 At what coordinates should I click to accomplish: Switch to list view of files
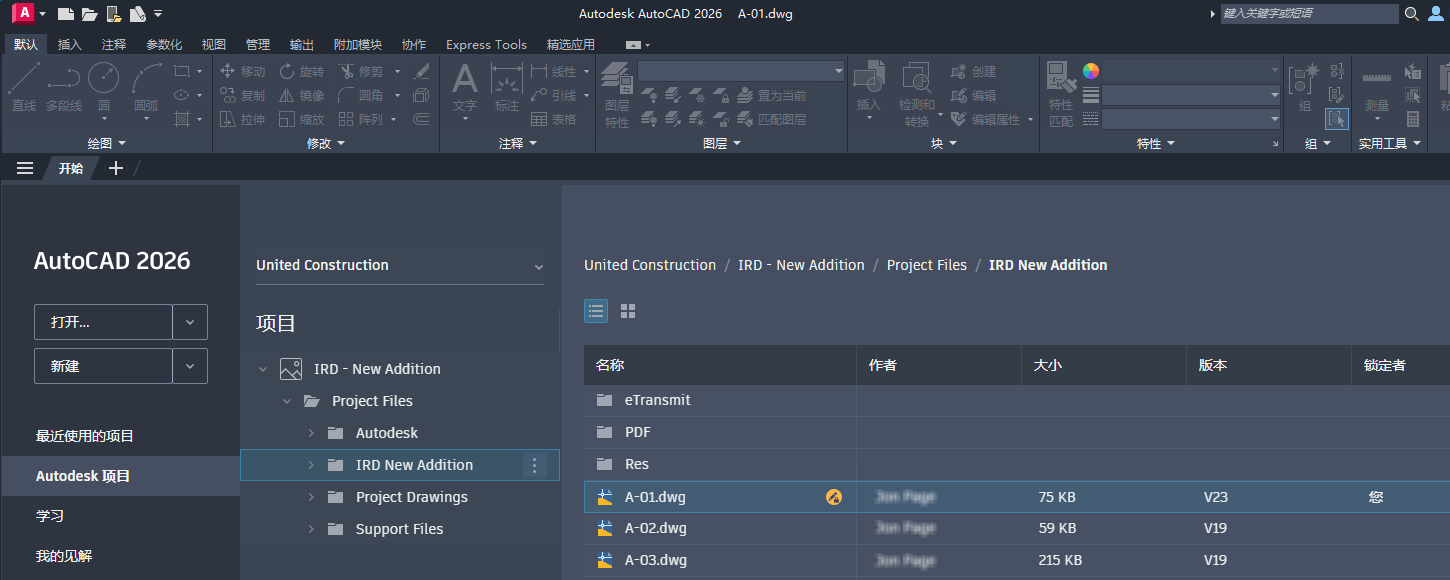pos(596,311)
